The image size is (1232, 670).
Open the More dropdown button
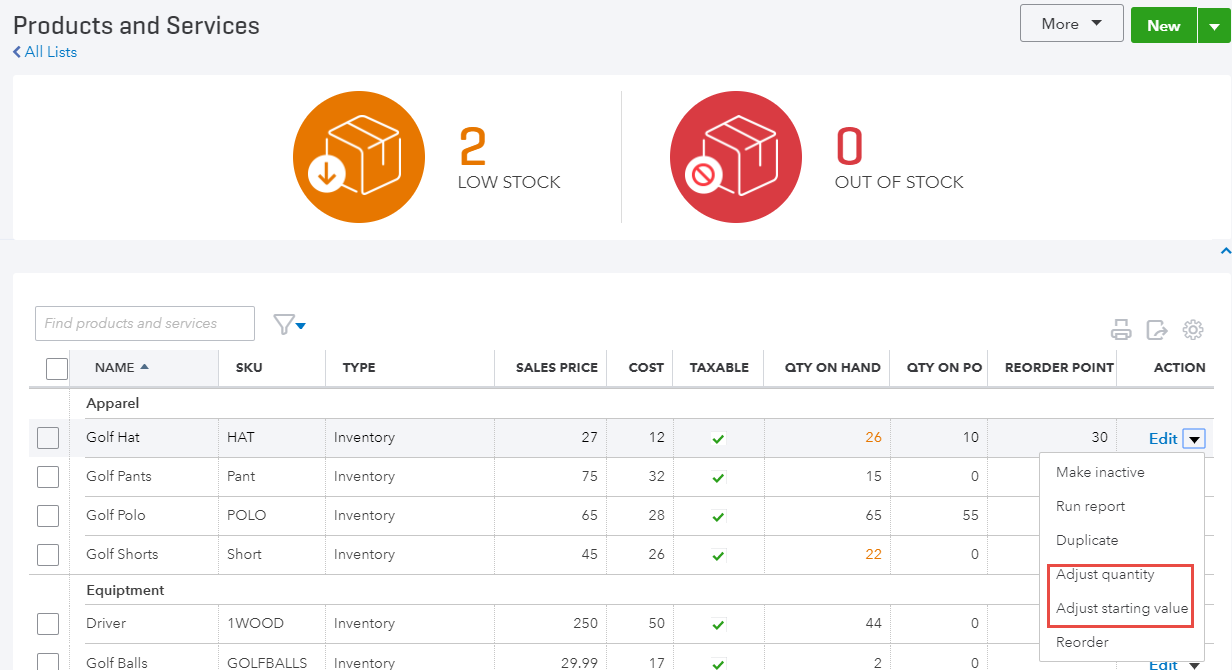tap(1072, 24)
